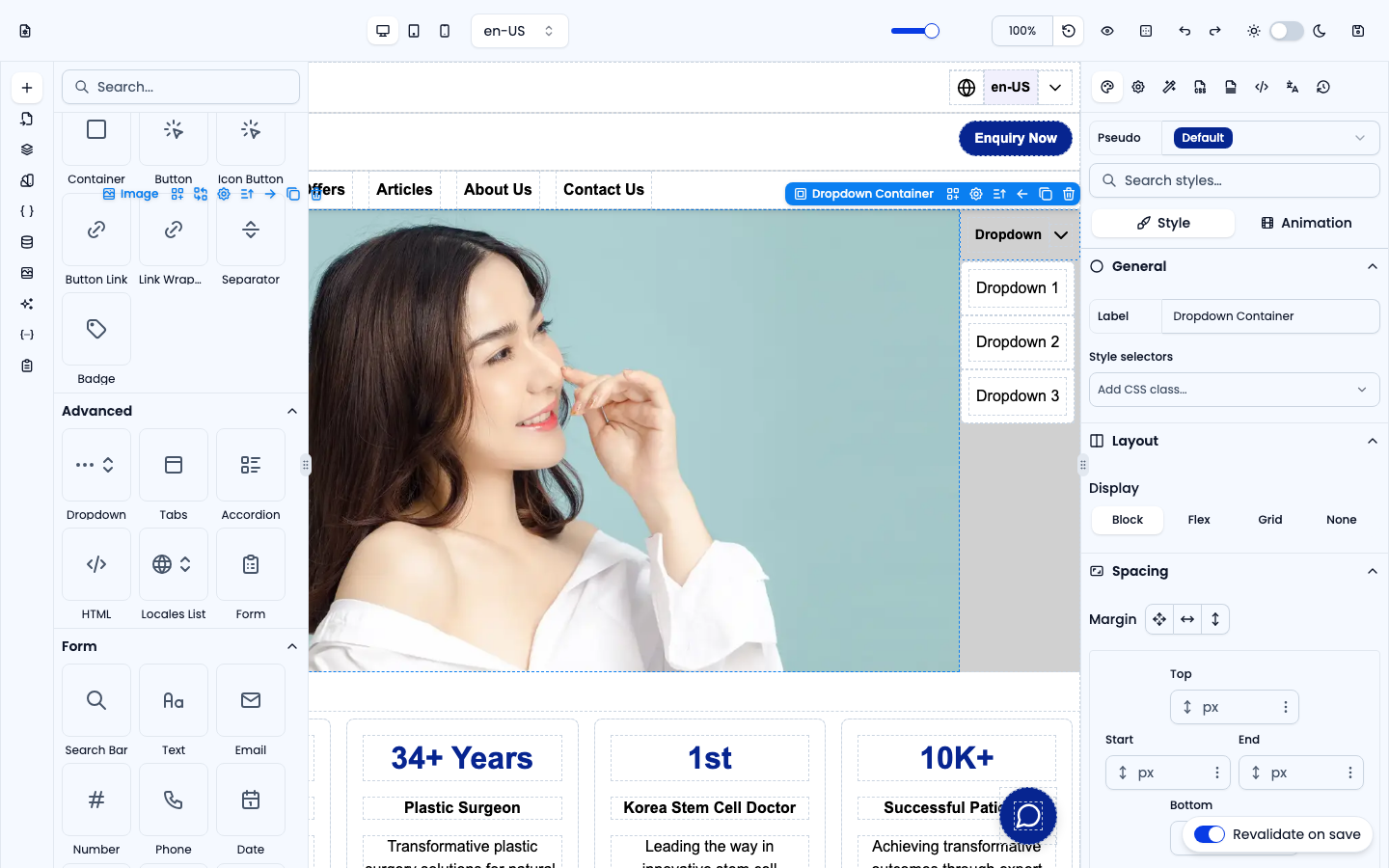This screenshot has width=1389, height=868.
Task: Click the undo arrow in top toolbar
Action: point(1185,31)
